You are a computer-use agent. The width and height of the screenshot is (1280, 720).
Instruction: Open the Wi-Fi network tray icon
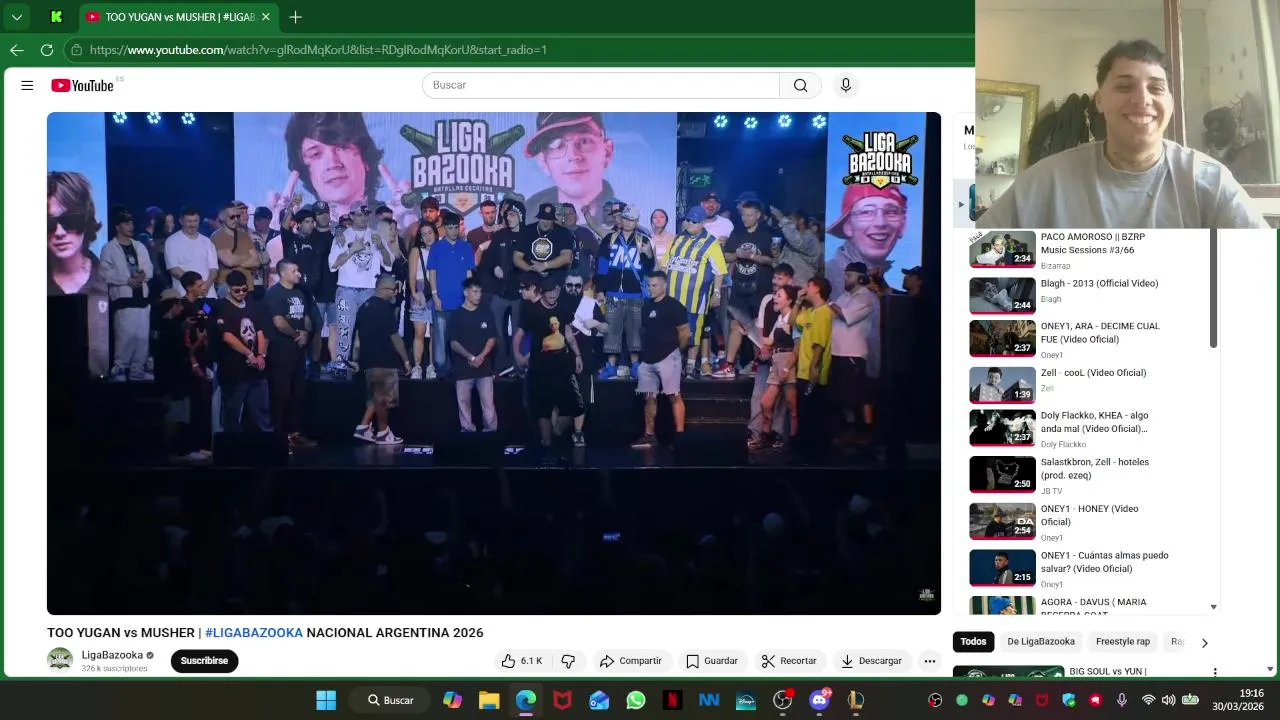tap(1148, 700)
